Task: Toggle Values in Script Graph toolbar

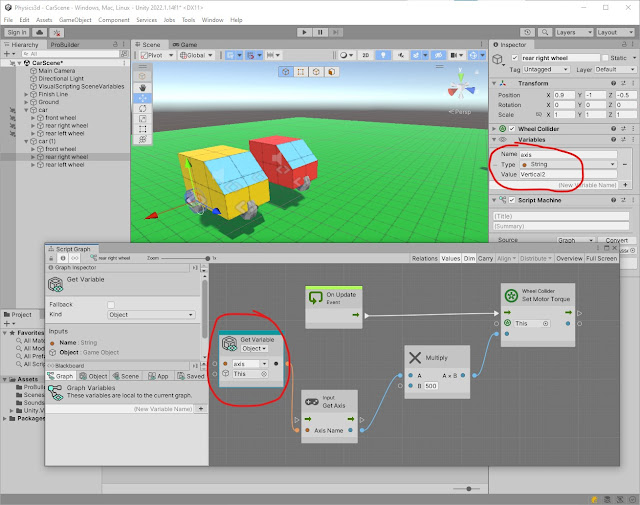Action: (x=451, y=258)
